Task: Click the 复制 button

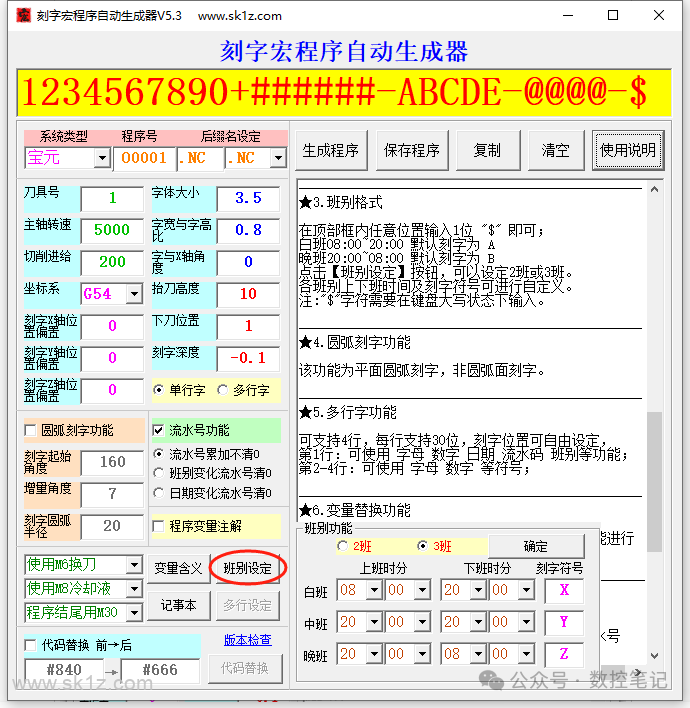Action: [x=488, y=150]
